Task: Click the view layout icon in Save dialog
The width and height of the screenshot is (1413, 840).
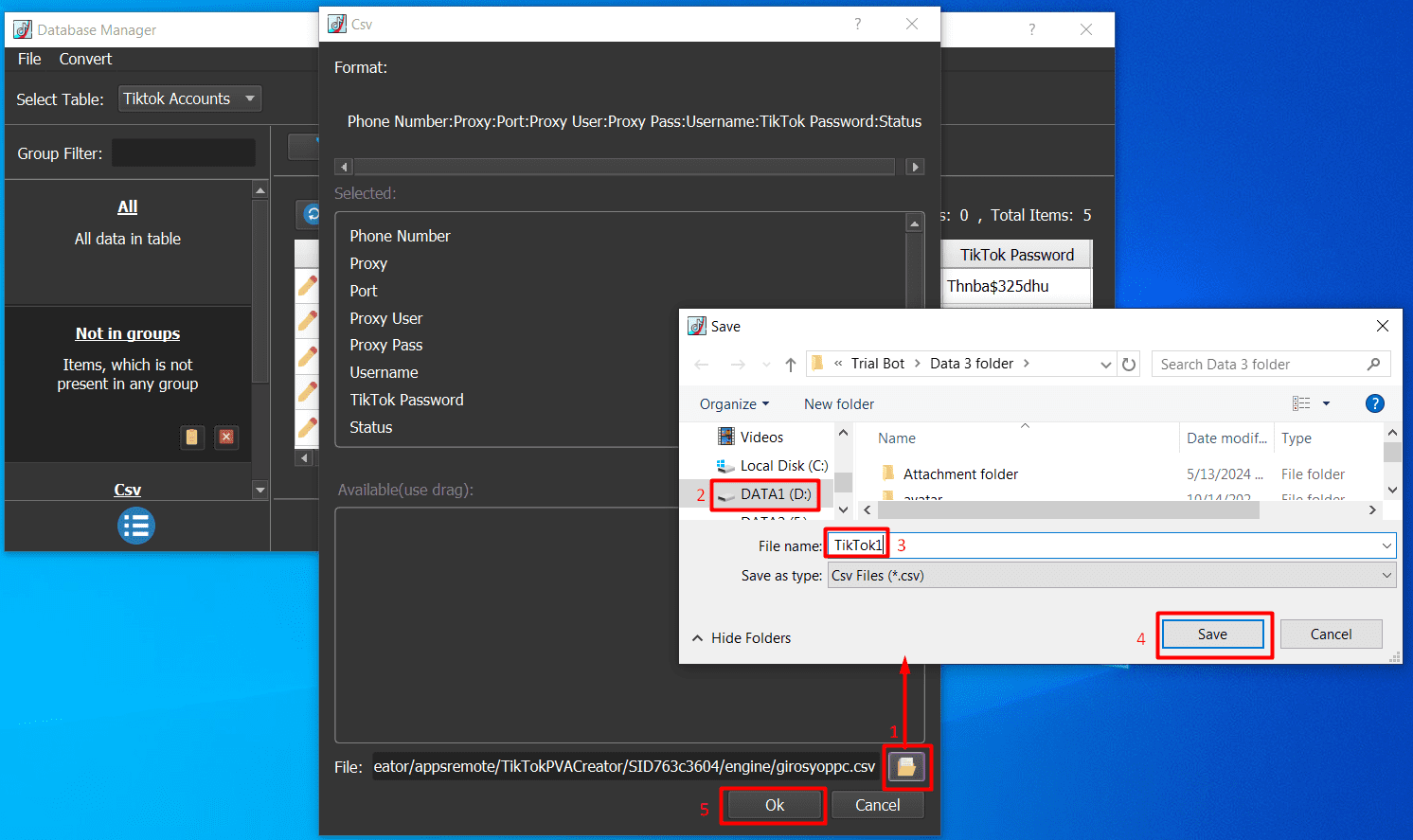Action: tap(1302, 403)
